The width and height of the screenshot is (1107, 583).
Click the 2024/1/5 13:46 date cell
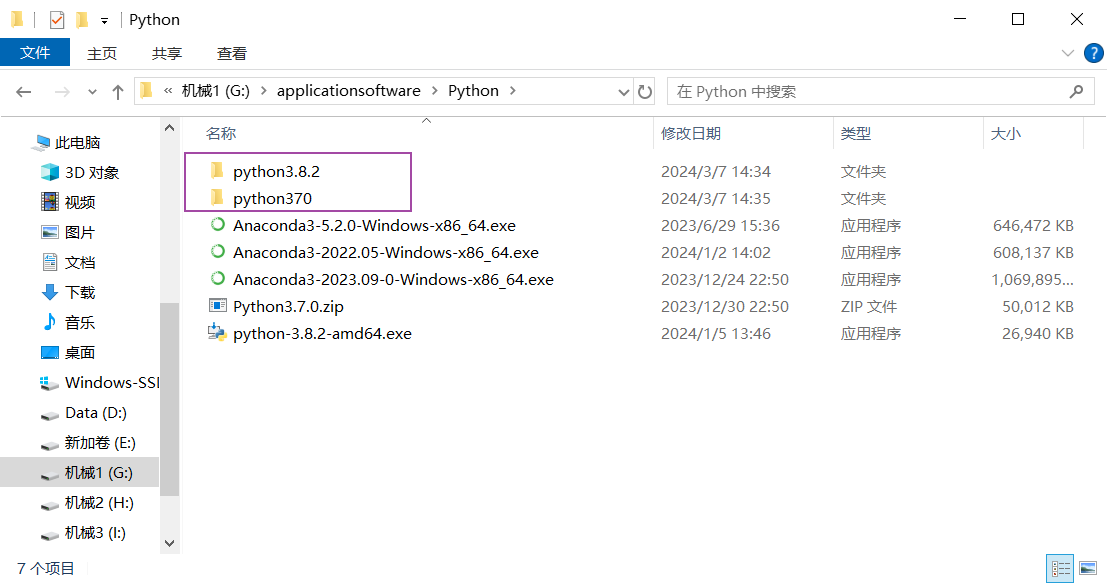716,333
